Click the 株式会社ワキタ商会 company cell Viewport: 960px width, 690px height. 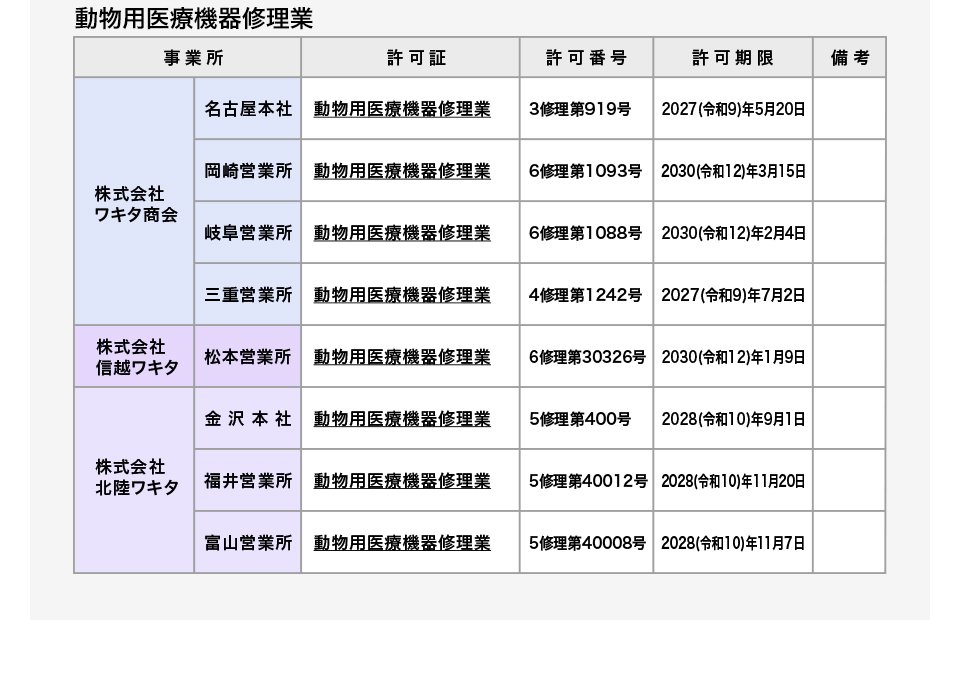pyautogui.click(x=134, y=201)
